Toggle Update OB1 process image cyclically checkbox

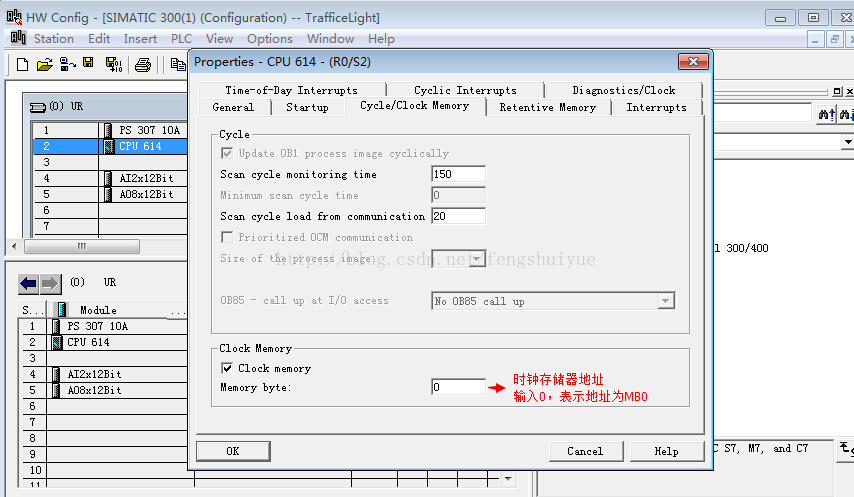tap(227, 154)
